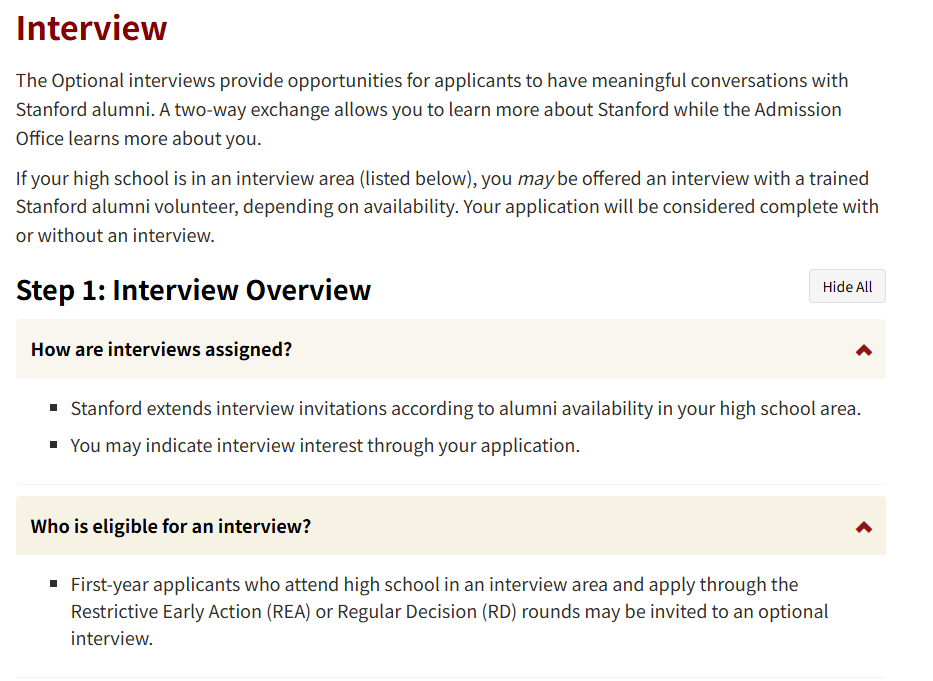
Task: Click the Hide All button
Action: (847, 286)
